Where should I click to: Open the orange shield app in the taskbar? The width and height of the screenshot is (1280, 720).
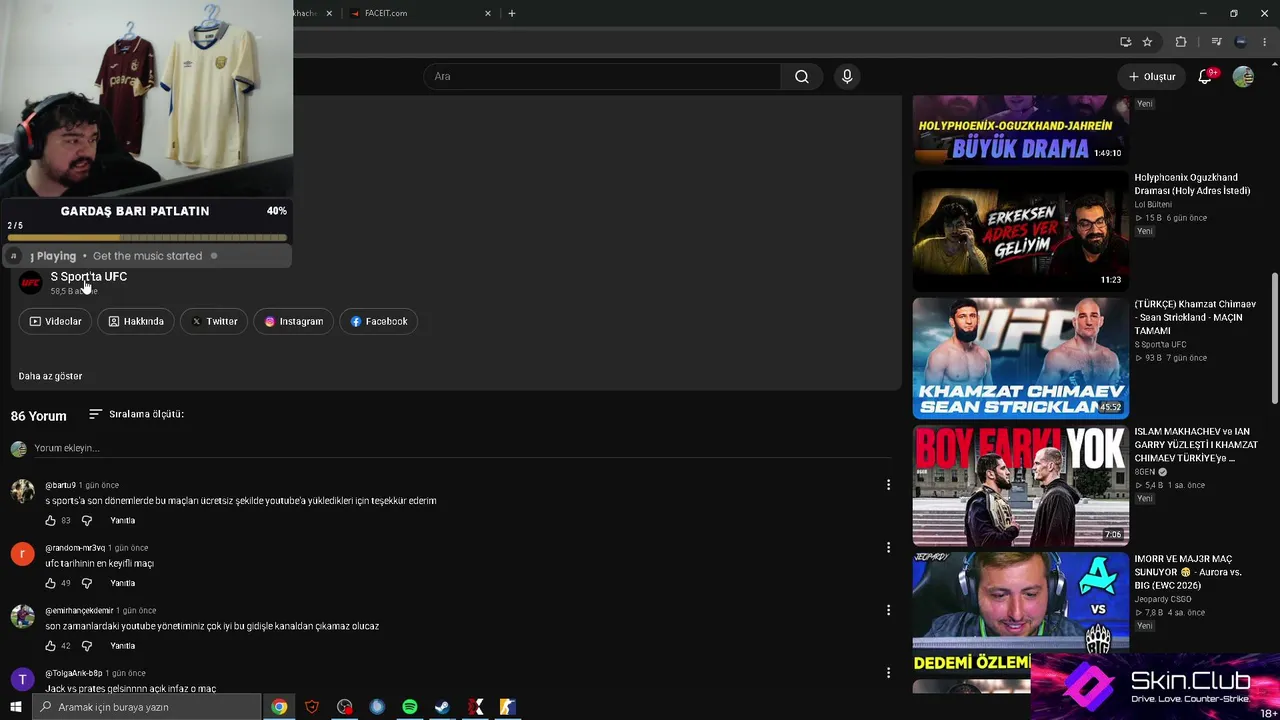[x=312, y=707]
